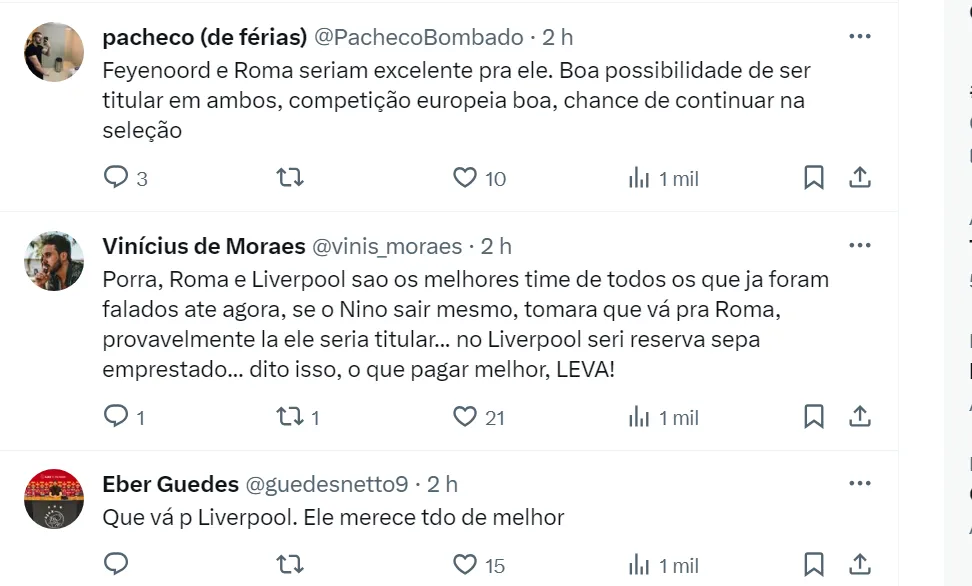This screenshot has width=972, height=586.
Task: Open Vinícius de Moraes profile name
Action: tap(203, 246)
